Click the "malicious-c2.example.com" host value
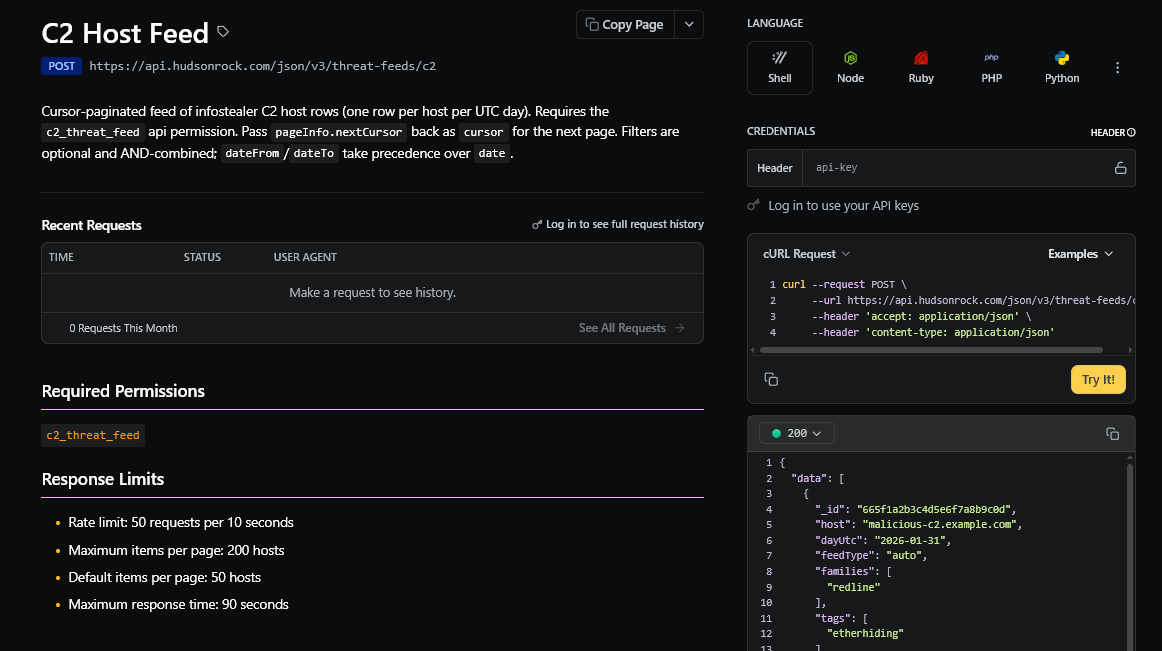Viewport: 1162px width, 651px height. pos(939,524)
